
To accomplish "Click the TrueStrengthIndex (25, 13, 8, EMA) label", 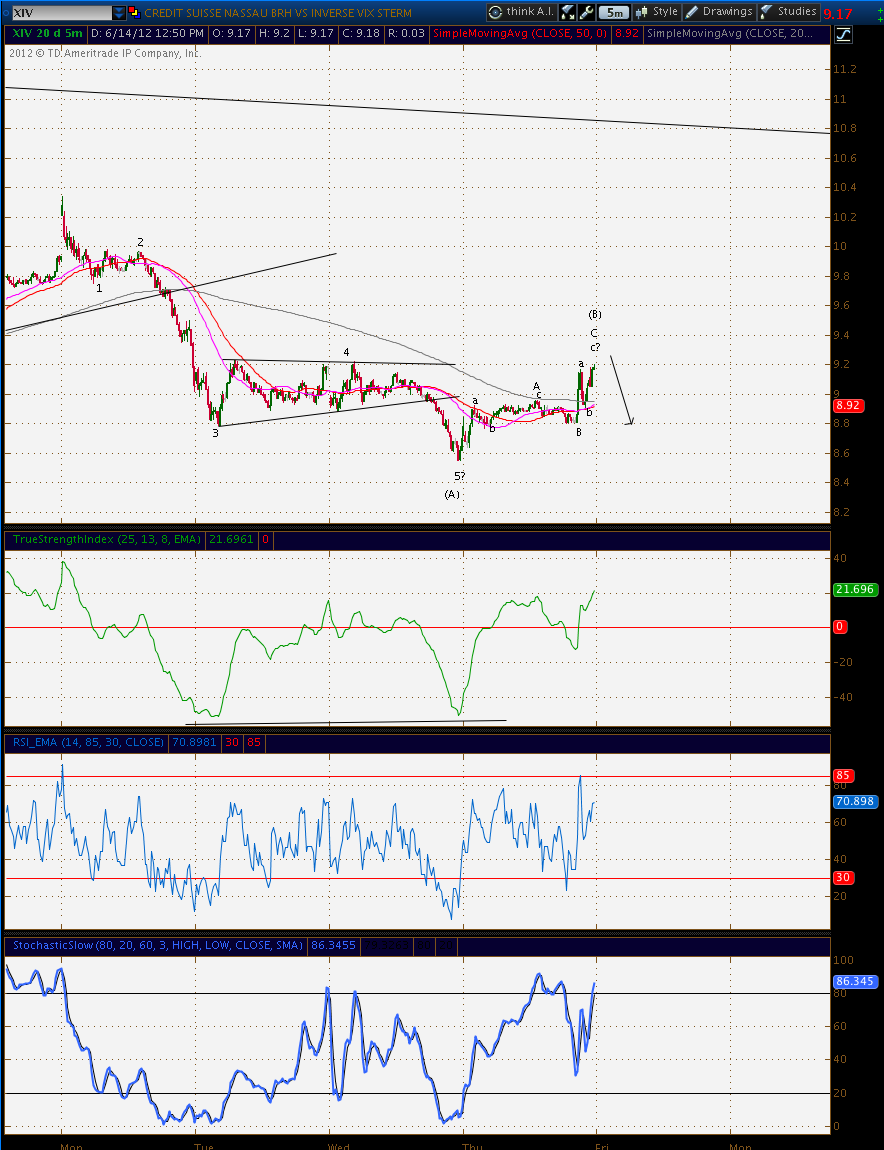I will point(106,540).
